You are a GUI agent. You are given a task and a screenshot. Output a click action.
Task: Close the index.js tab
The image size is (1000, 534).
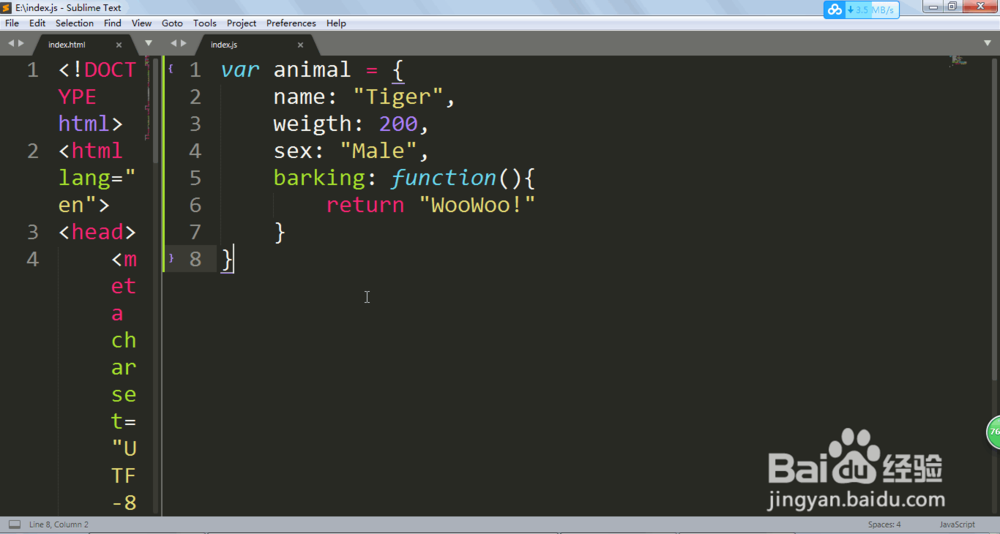tap(300, 45)
